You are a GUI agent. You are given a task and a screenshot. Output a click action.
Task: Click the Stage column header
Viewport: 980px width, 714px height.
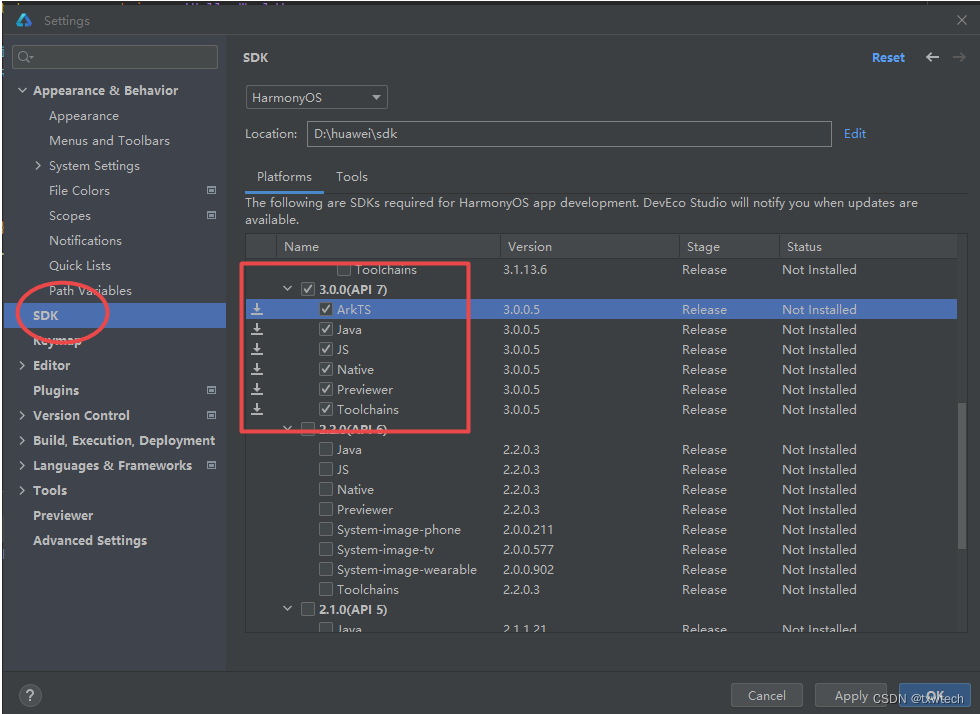pyautogui.click(x=729, y=246)
